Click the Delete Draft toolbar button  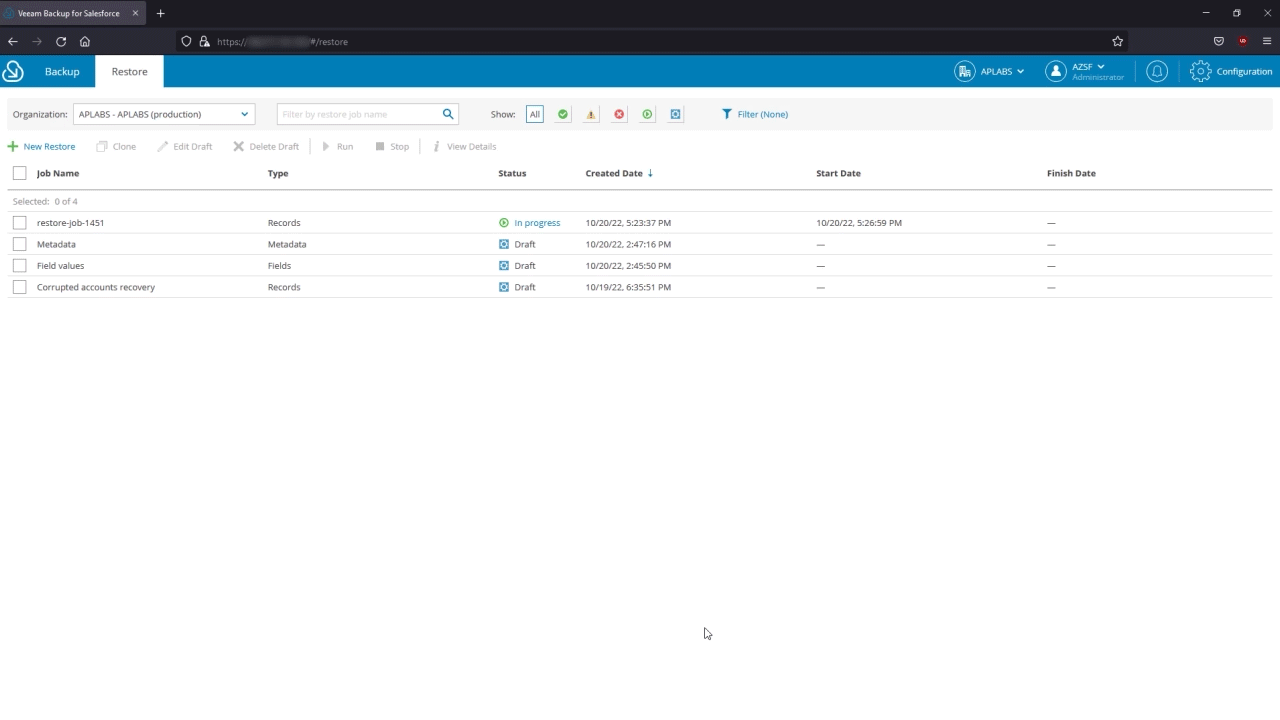pos(266,146)
